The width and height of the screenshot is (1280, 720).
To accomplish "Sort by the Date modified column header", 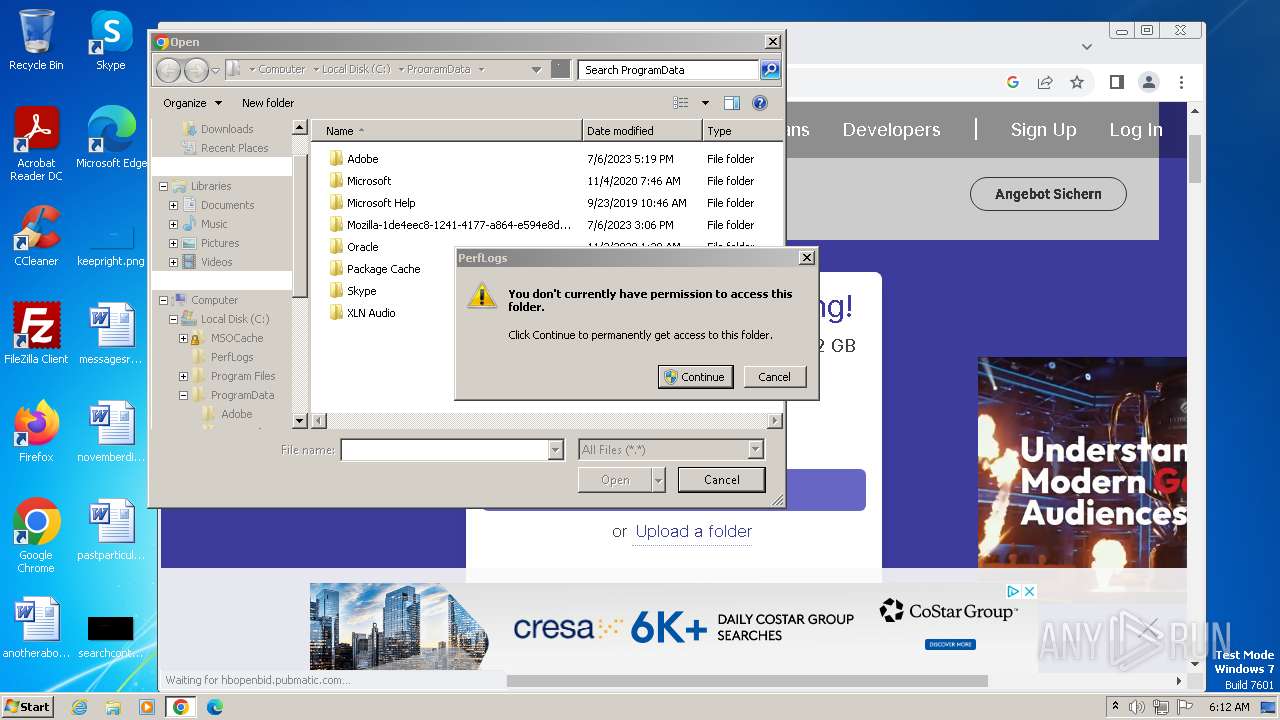I will [x=642, y=131].
